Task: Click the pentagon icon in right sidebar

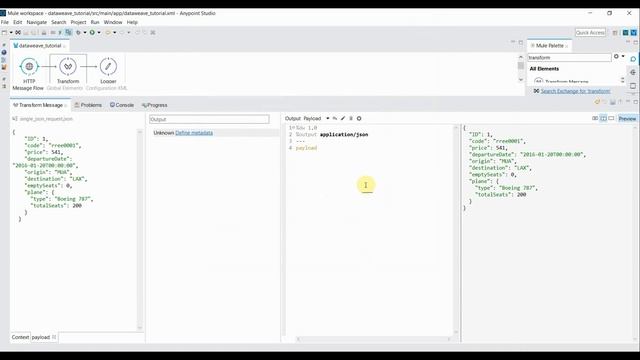Action: point(633,59)
